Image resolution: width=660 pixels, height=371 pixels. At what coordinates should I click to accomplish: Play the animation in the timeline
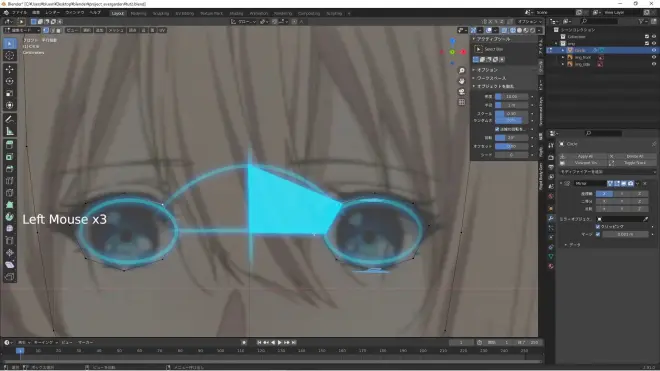point(280,342)
